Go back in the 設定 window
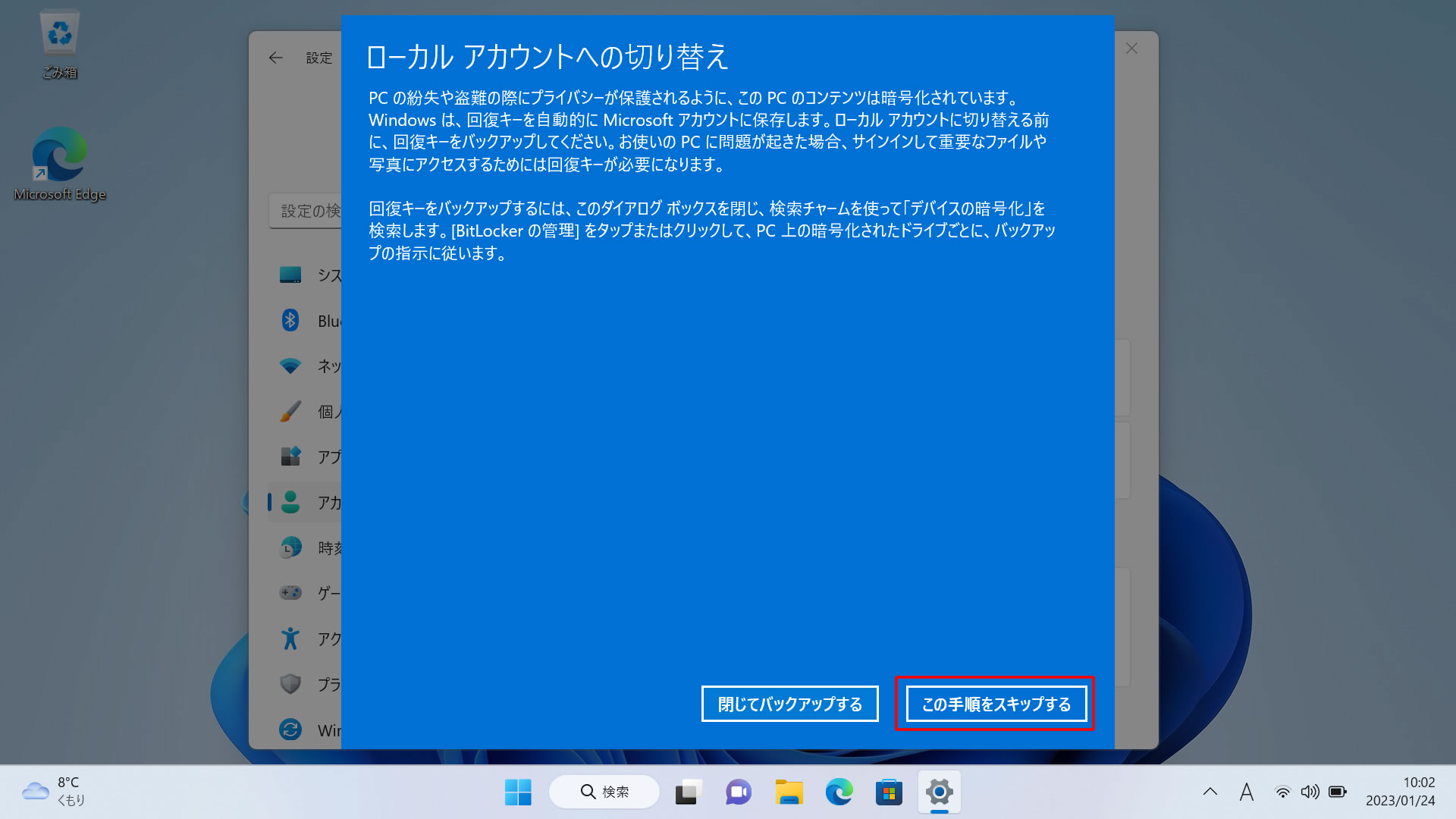The height and width of the screenshot is (819, 1456). coord(276,58)
